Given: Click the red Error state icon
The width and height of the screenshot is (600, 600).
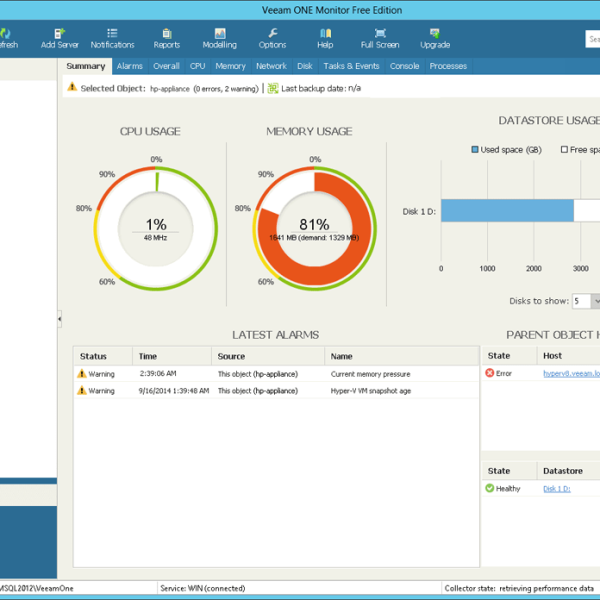Looking at the screenshot, I should click(x=489, y=373).
